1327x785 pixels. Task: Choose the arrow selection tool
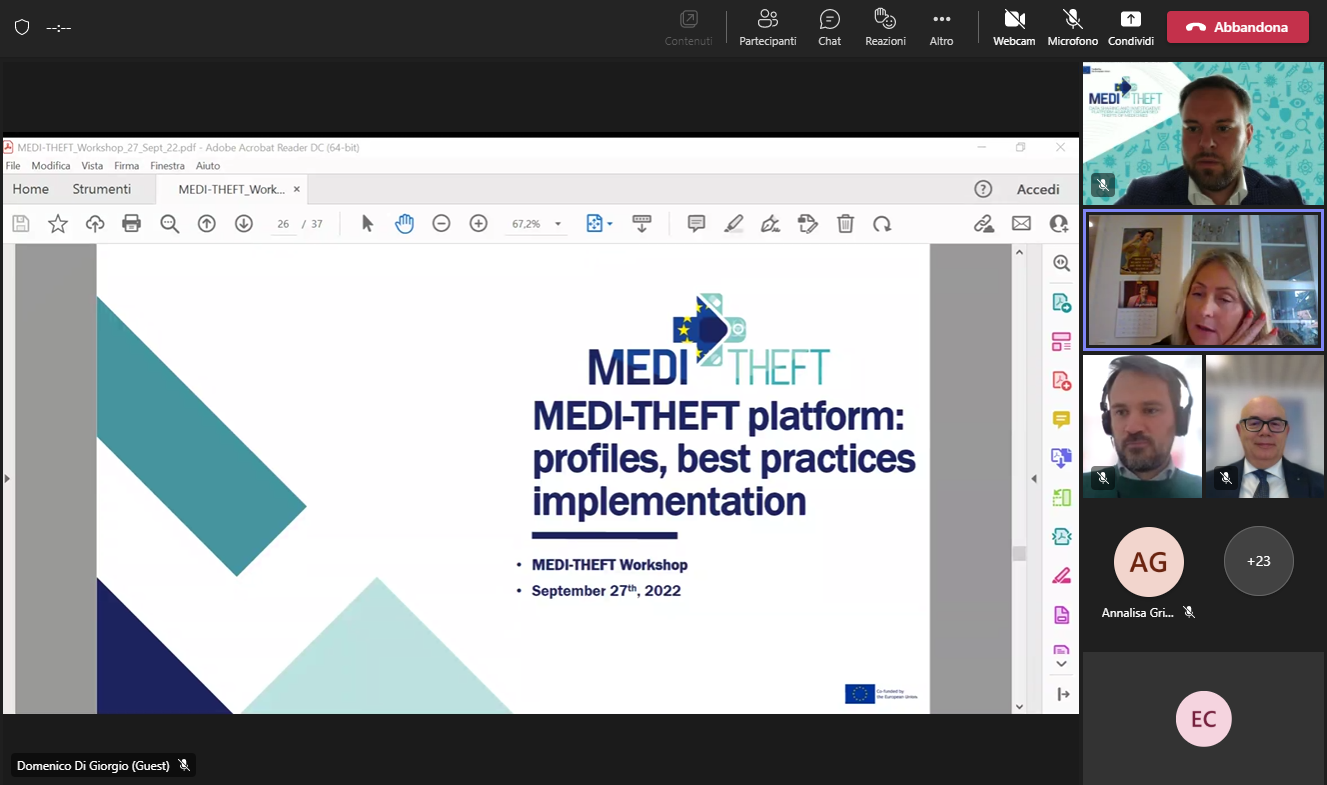click(x=367, y=224)
